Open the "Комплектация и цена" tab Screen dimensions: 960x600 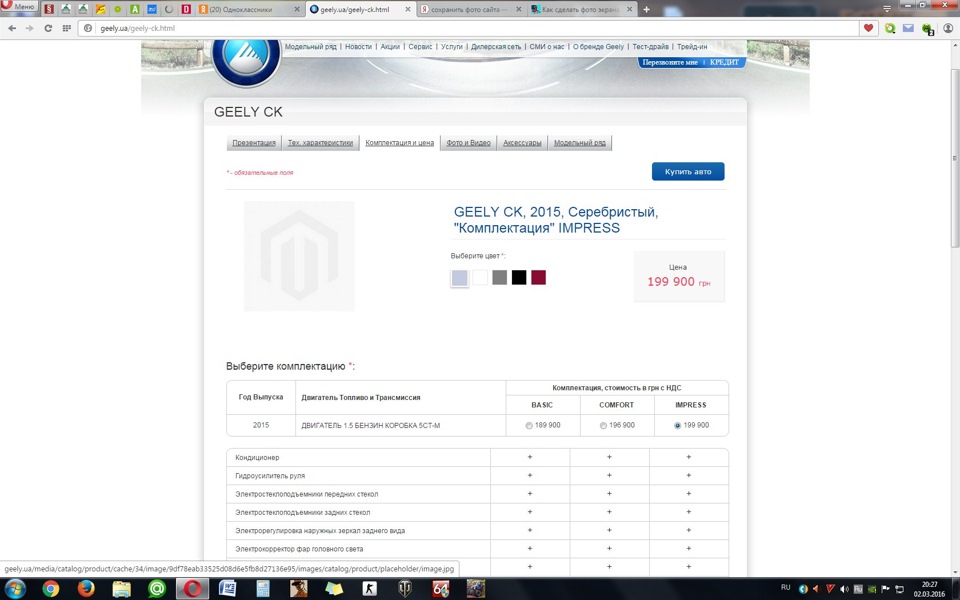pyautogui.click(x=399, y=143)
